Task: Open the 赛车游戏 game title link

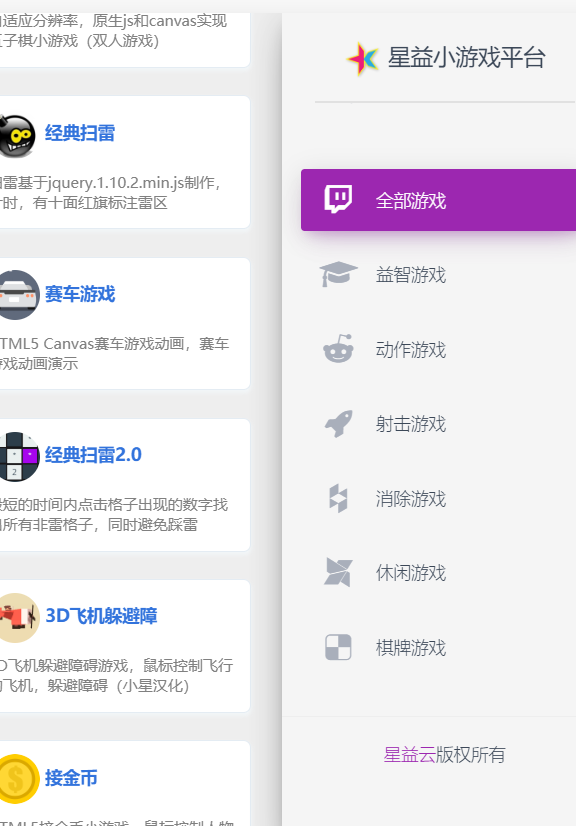Action: (x=80, y=294)
